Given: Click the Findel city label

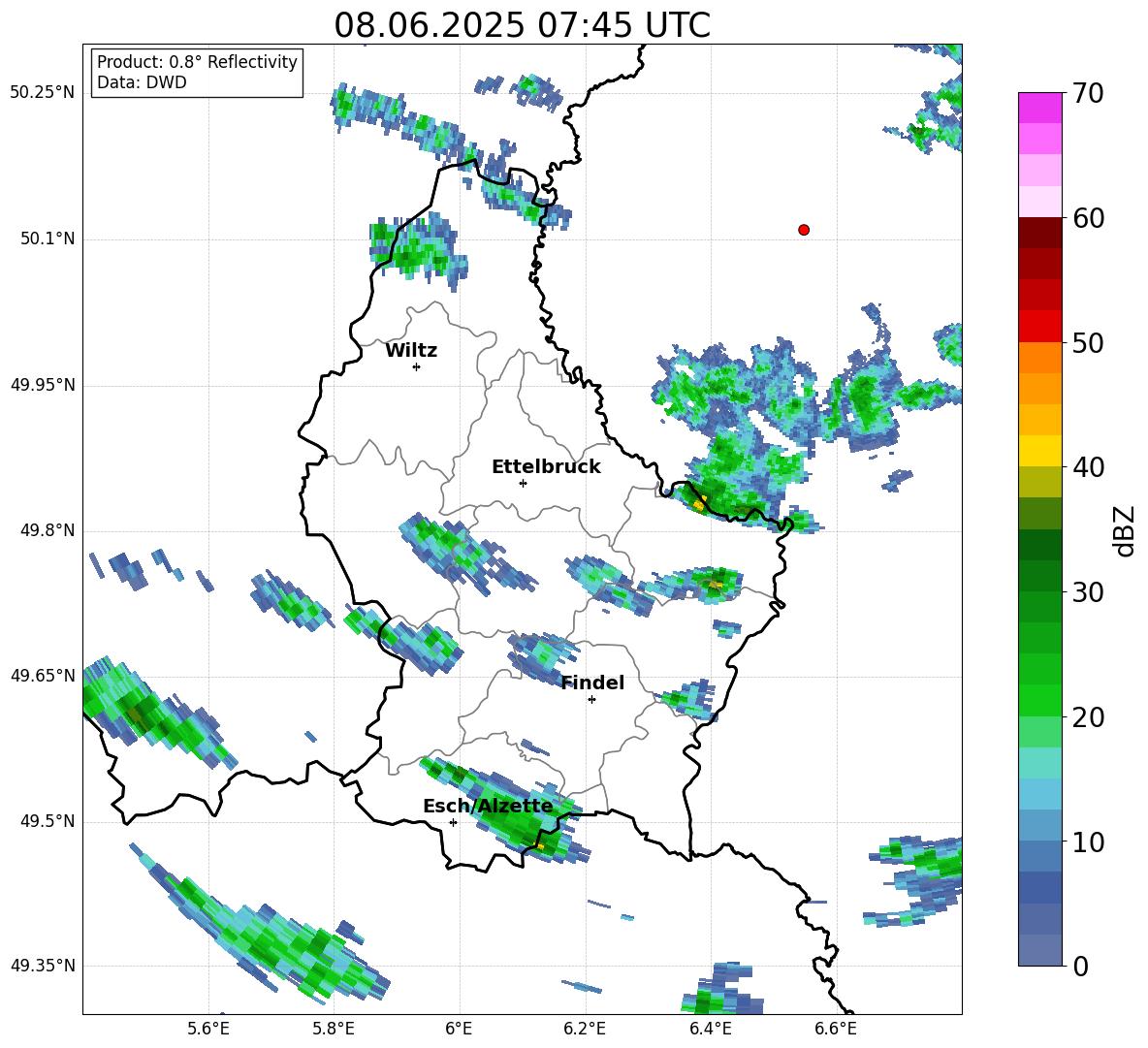Looking at the screenshot, I should click(x=592, y=683).
